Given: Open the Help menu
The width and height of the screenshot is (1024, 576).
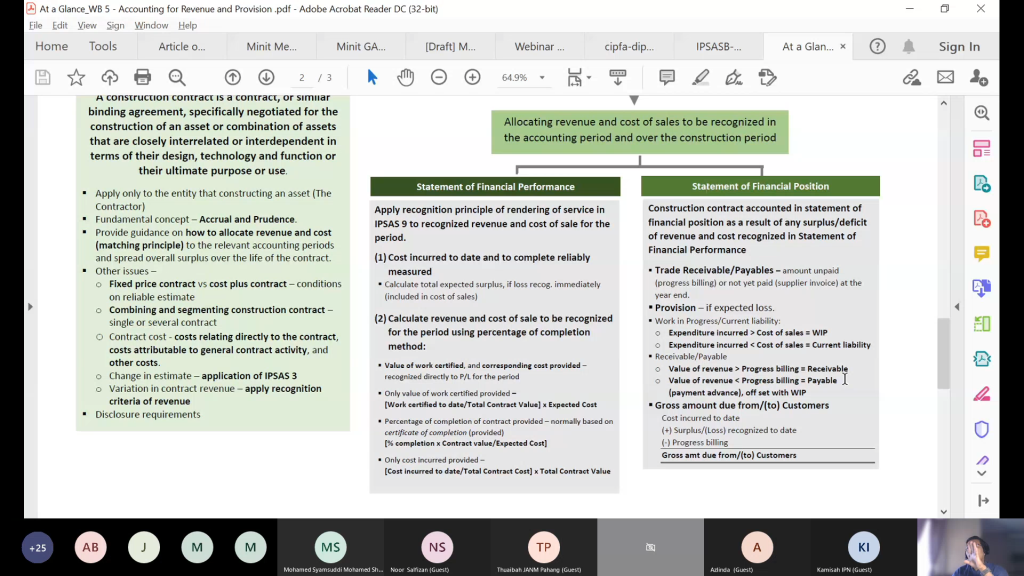Looking at the screenshot, I should click(x=187, y=25).
